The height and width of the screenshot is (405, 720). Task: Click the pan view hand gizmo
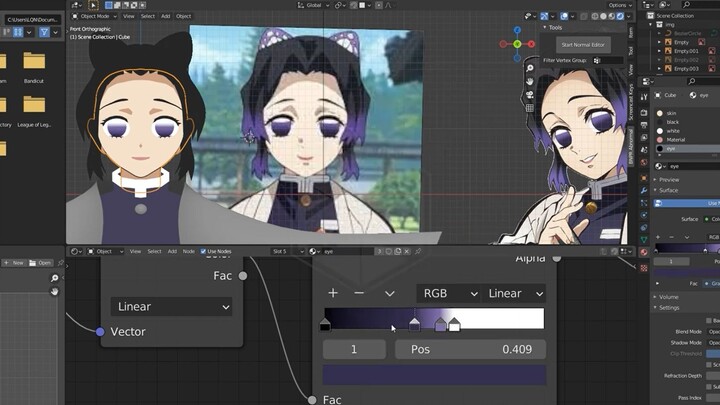pos(530,81)
